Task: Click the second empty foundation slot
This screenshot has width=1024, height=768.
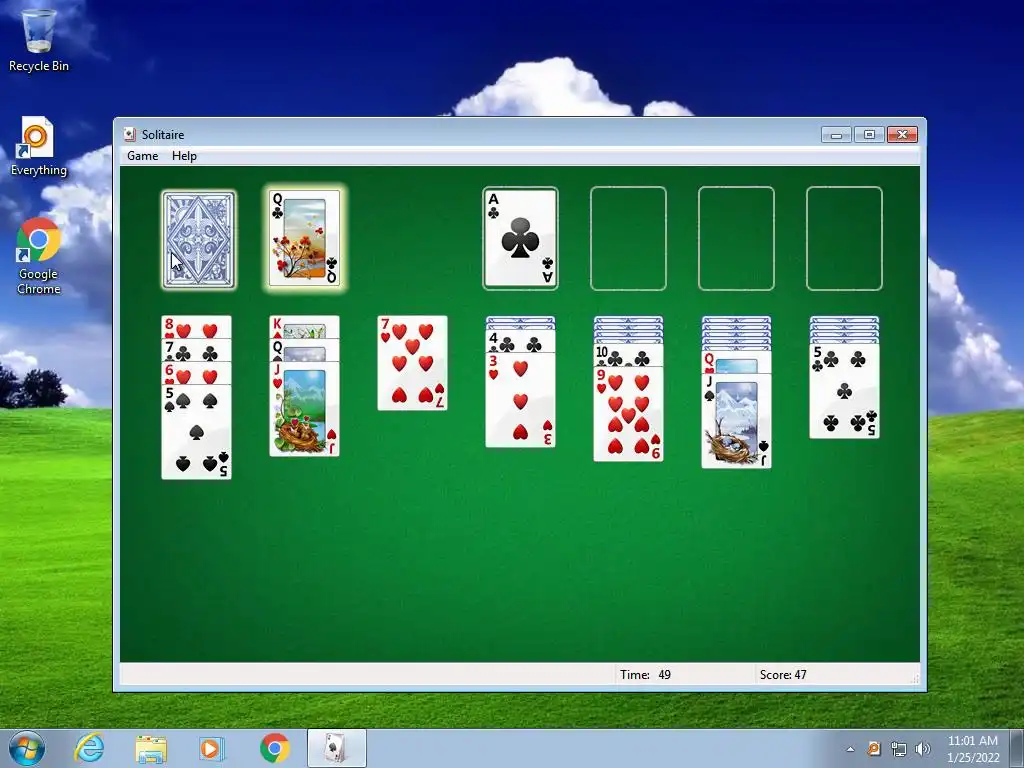Action: coord(628,238)
